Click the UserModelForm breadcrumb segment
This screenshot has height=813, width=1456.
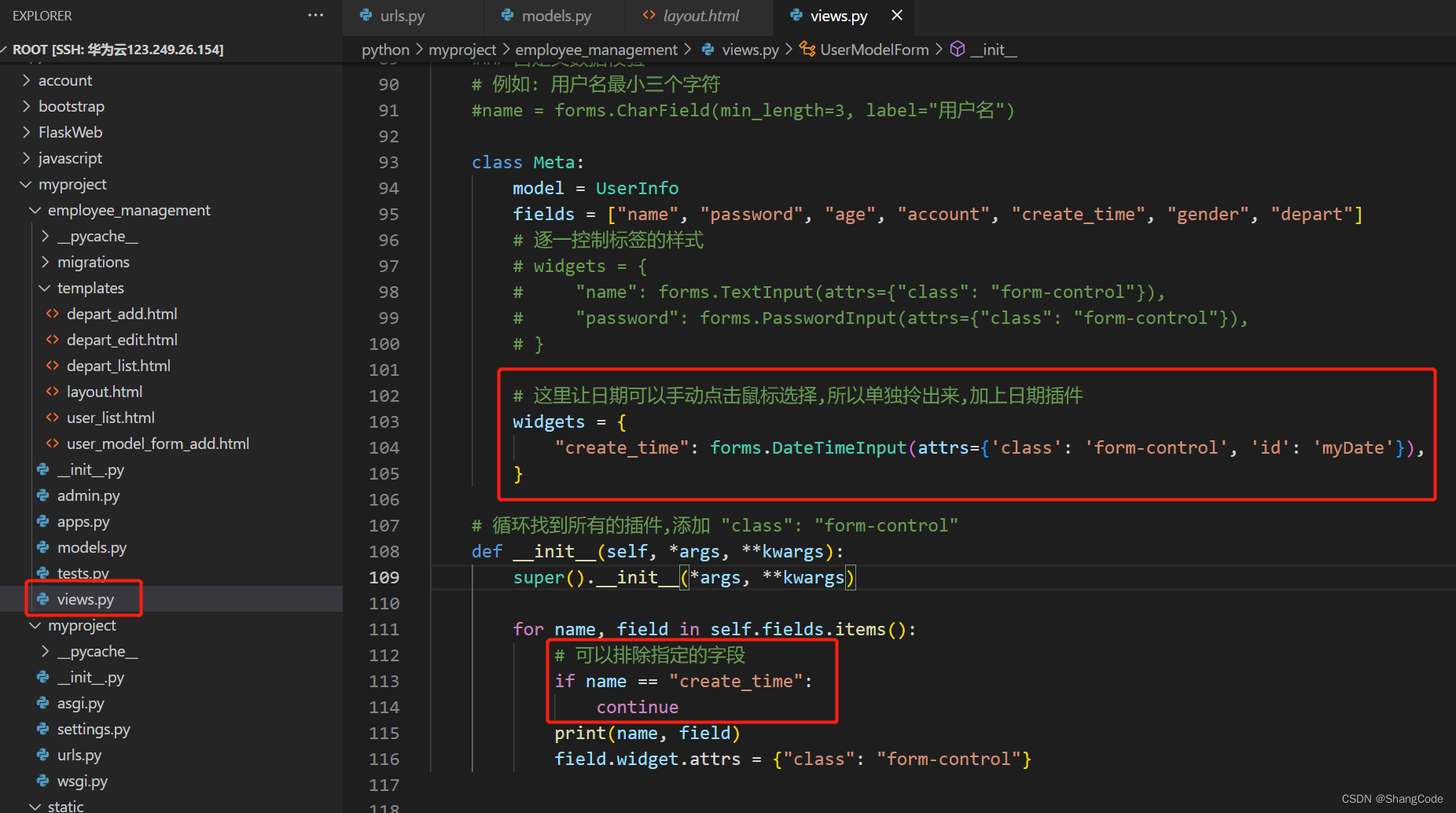tap(874, 50)
